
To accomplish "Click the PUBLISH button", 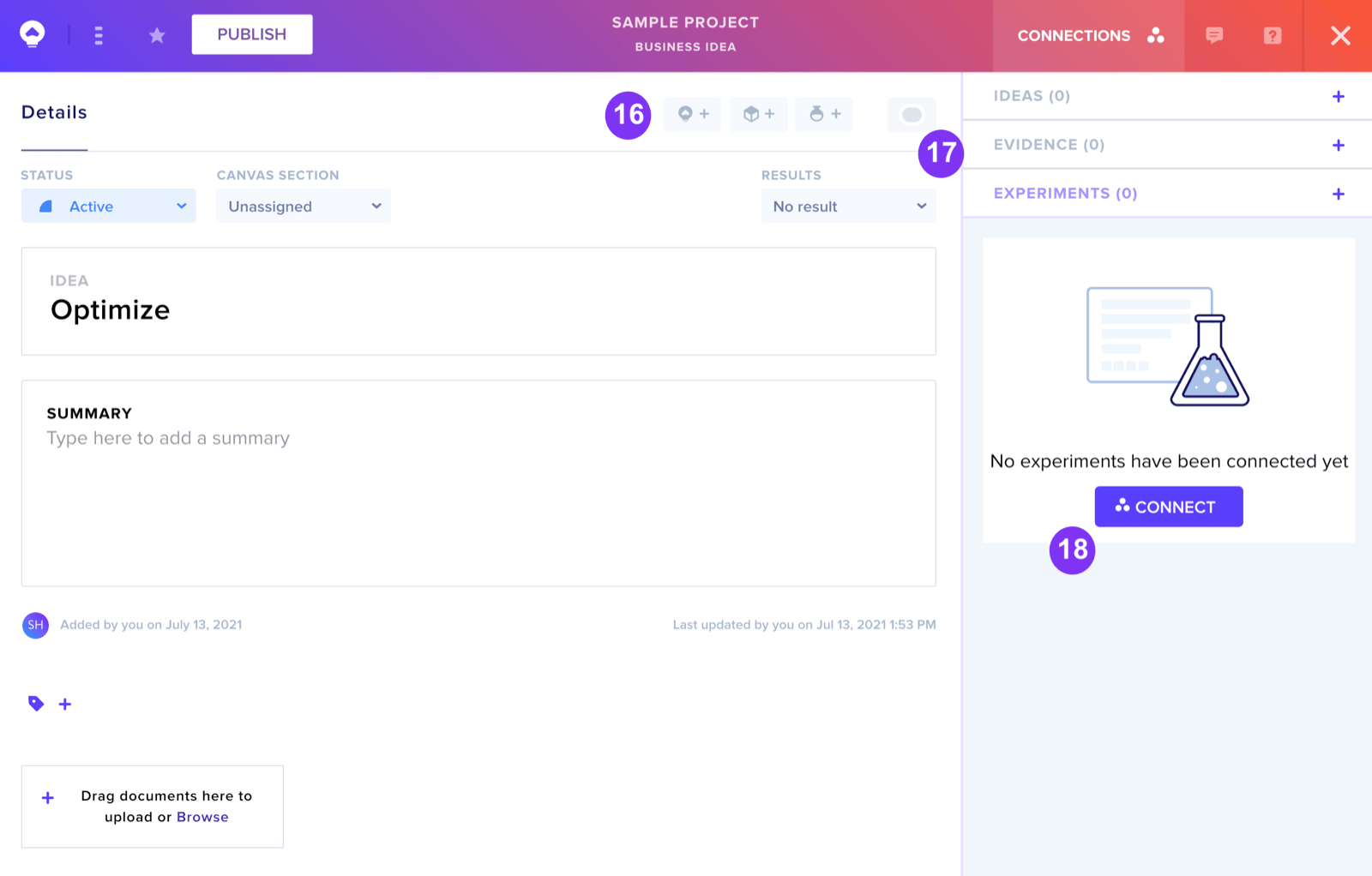I will (252, 34).
